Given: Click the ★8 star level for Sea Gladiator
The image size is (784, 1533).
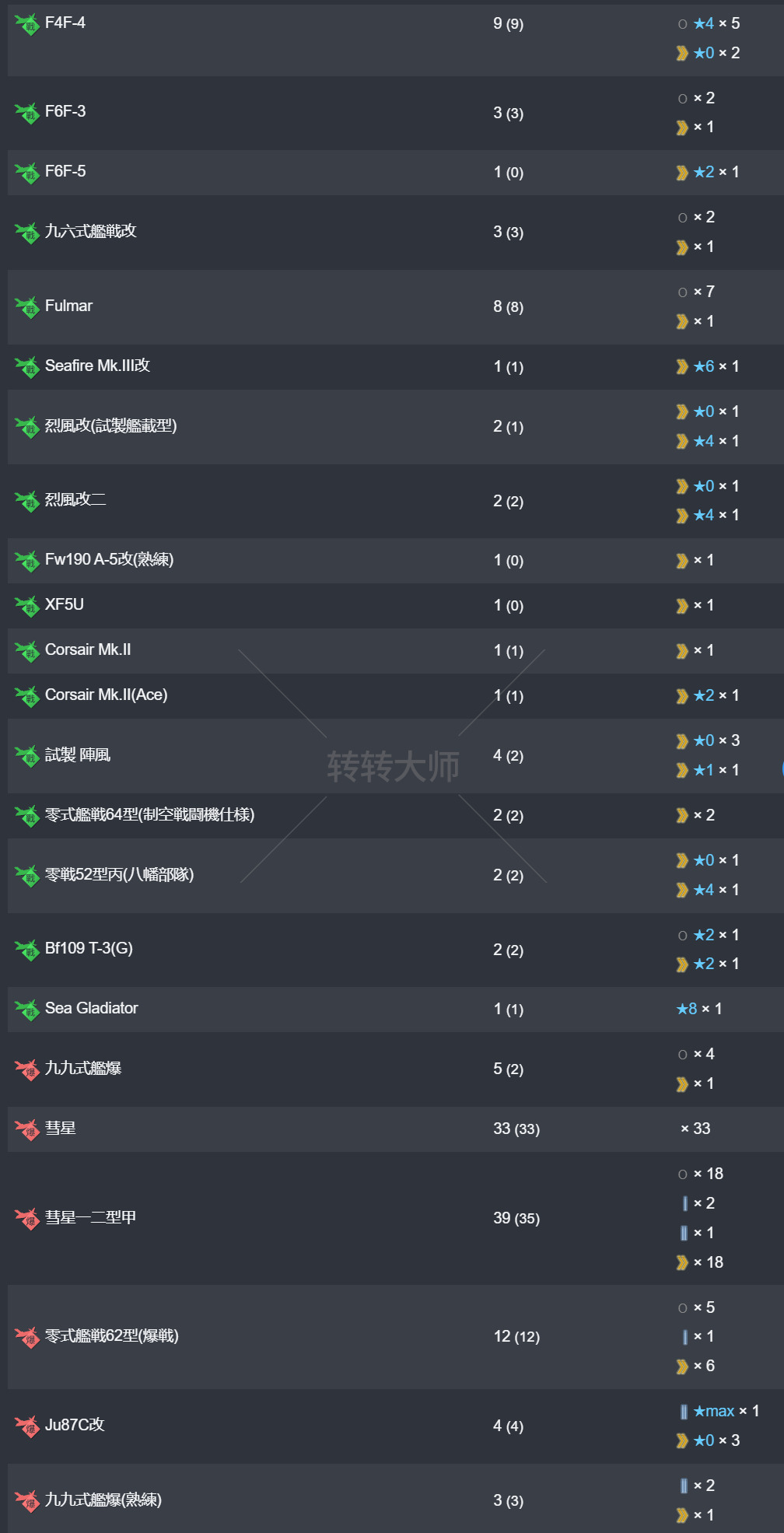Looking at the screenshot, I should point(687,1009).
